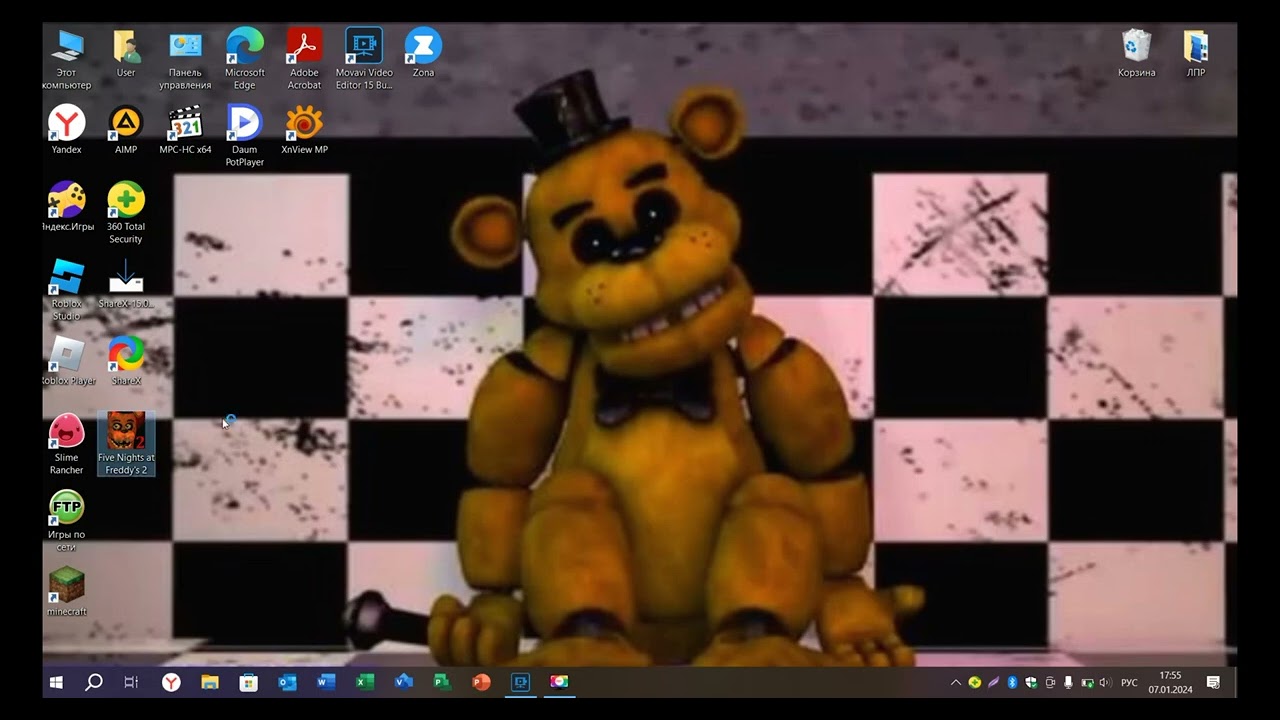Select the ShareX-15.0 installer icon
This screenshot has height=720, width=1280.
(x=126, y=284)
